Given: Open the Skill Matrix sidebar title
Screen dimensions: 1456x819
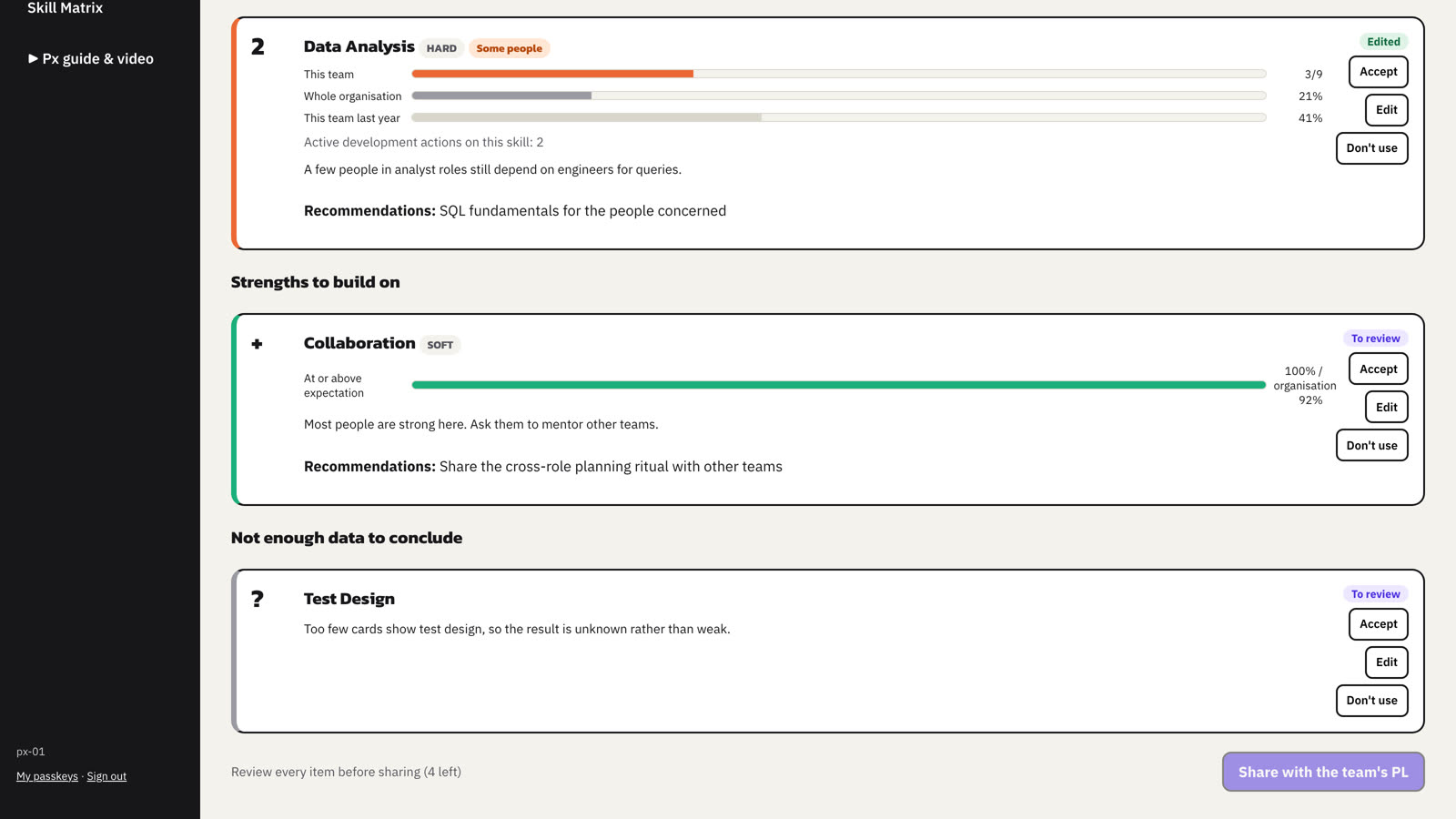Looking at the screenshot, I should point(65,8).
